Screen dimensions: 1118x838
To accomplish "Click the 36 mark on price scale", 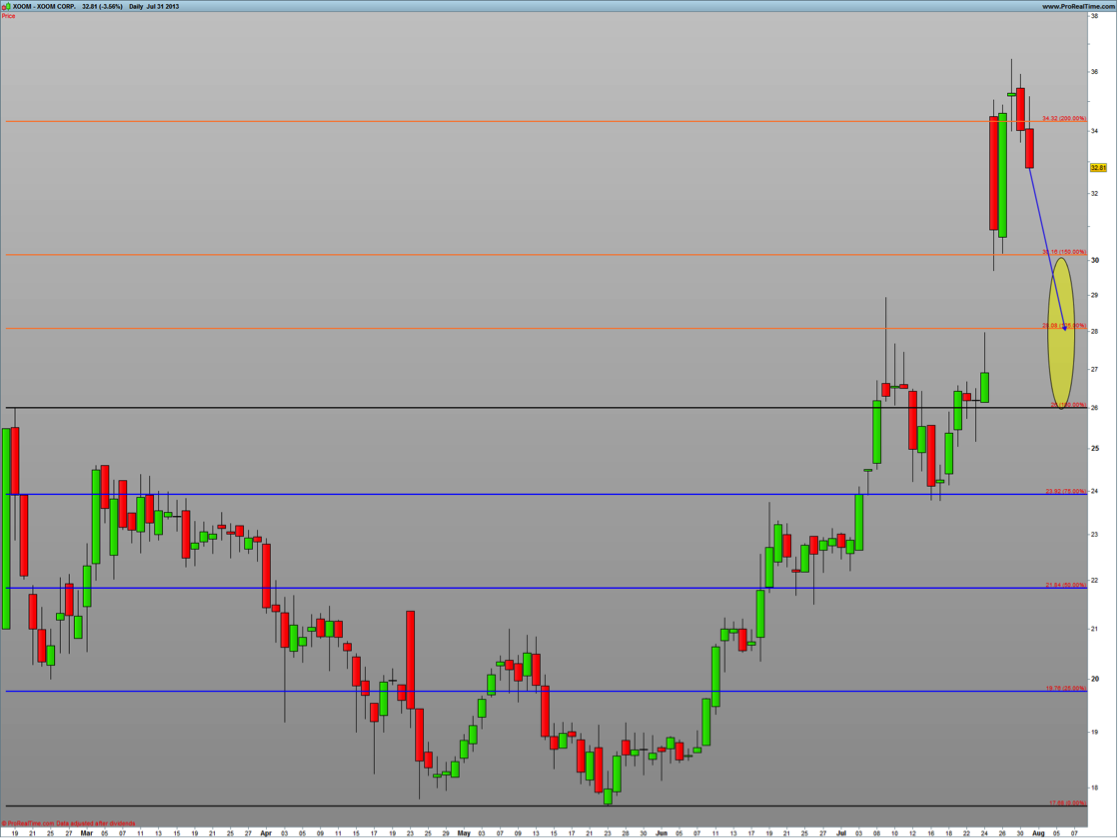I will (x=1095, y=72).
